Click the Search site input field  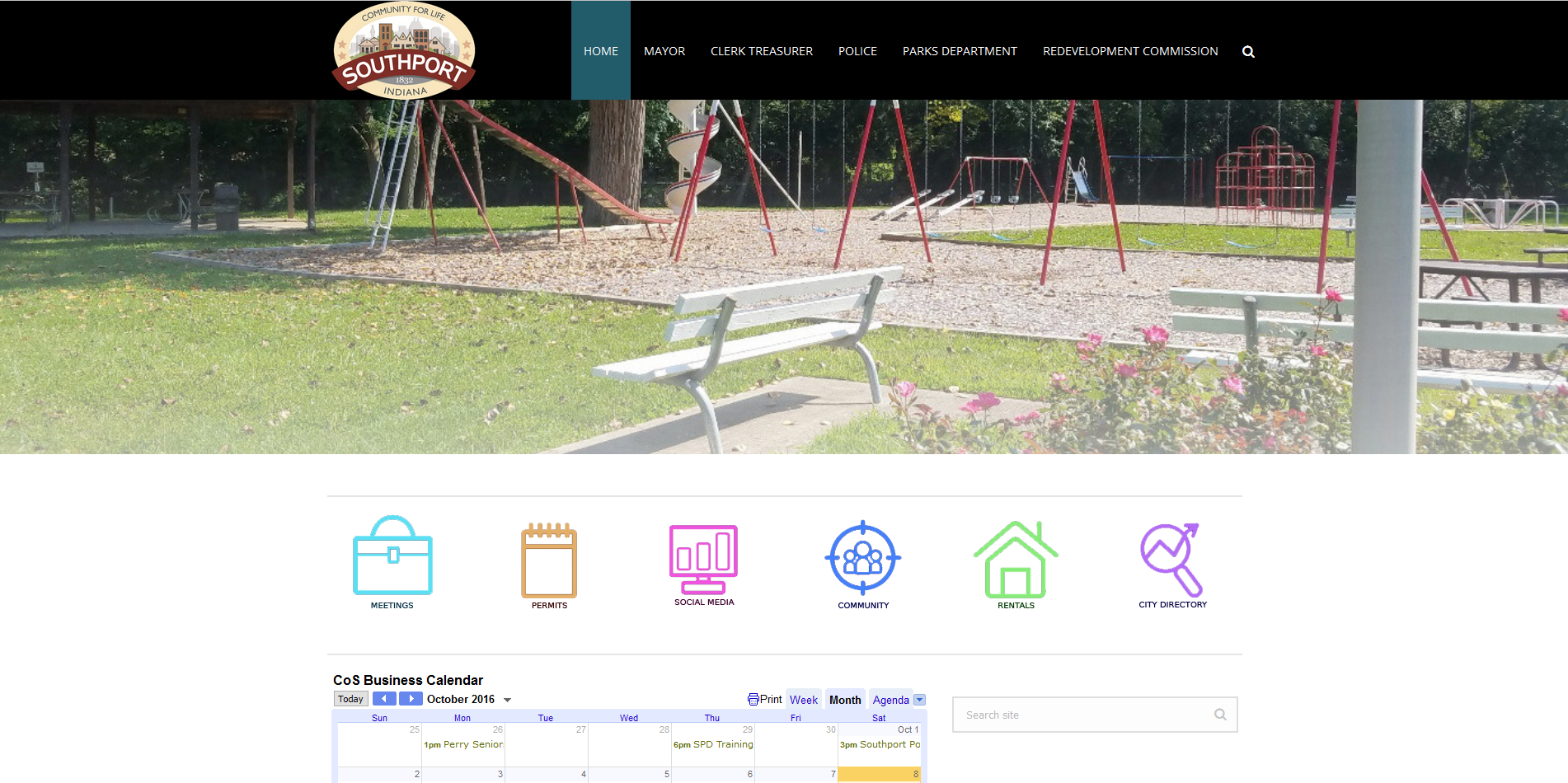point(1084,715)
